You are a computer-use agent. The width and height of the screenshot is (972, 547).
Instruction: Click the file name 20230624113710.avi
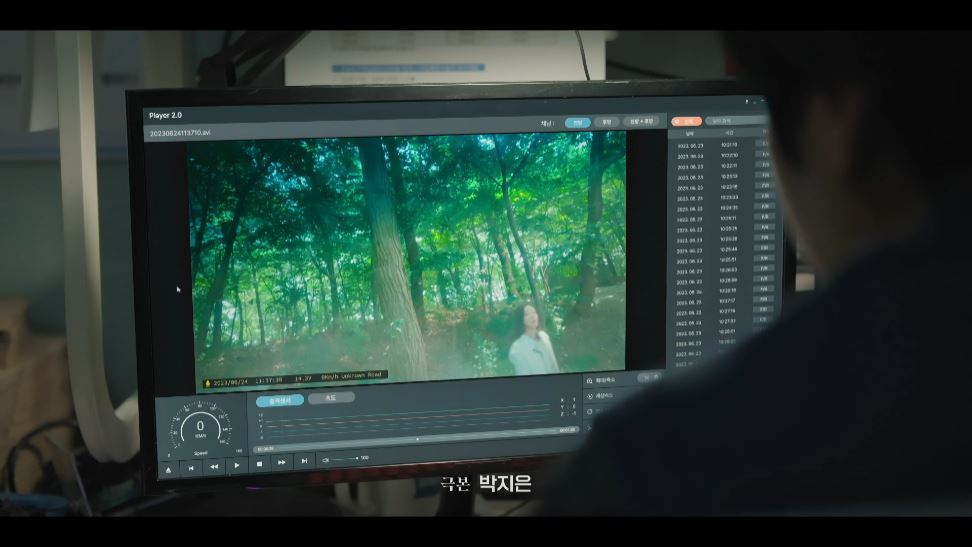(x=180, y=133)
